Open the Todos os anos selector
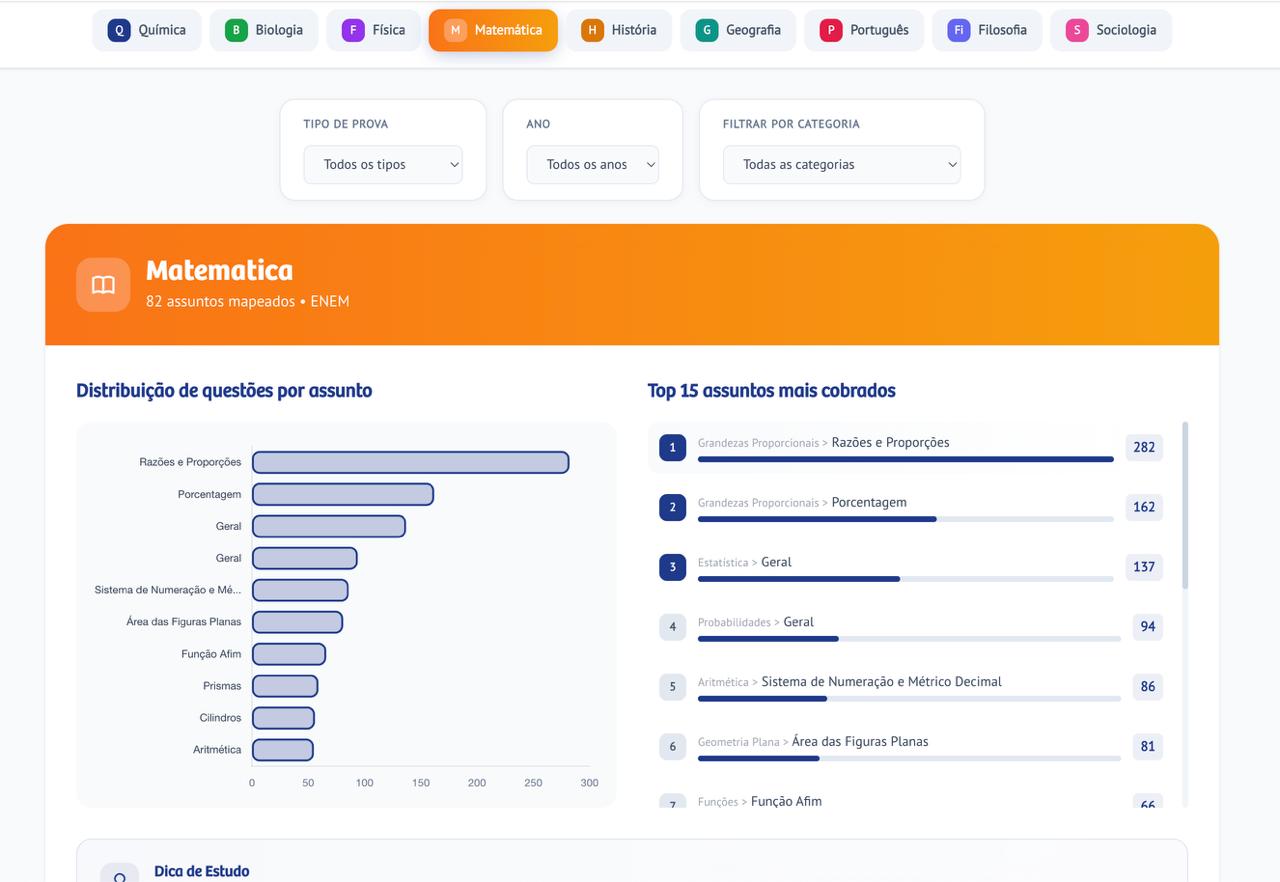The image size is (1280, 882). click(x=593, y=164)
